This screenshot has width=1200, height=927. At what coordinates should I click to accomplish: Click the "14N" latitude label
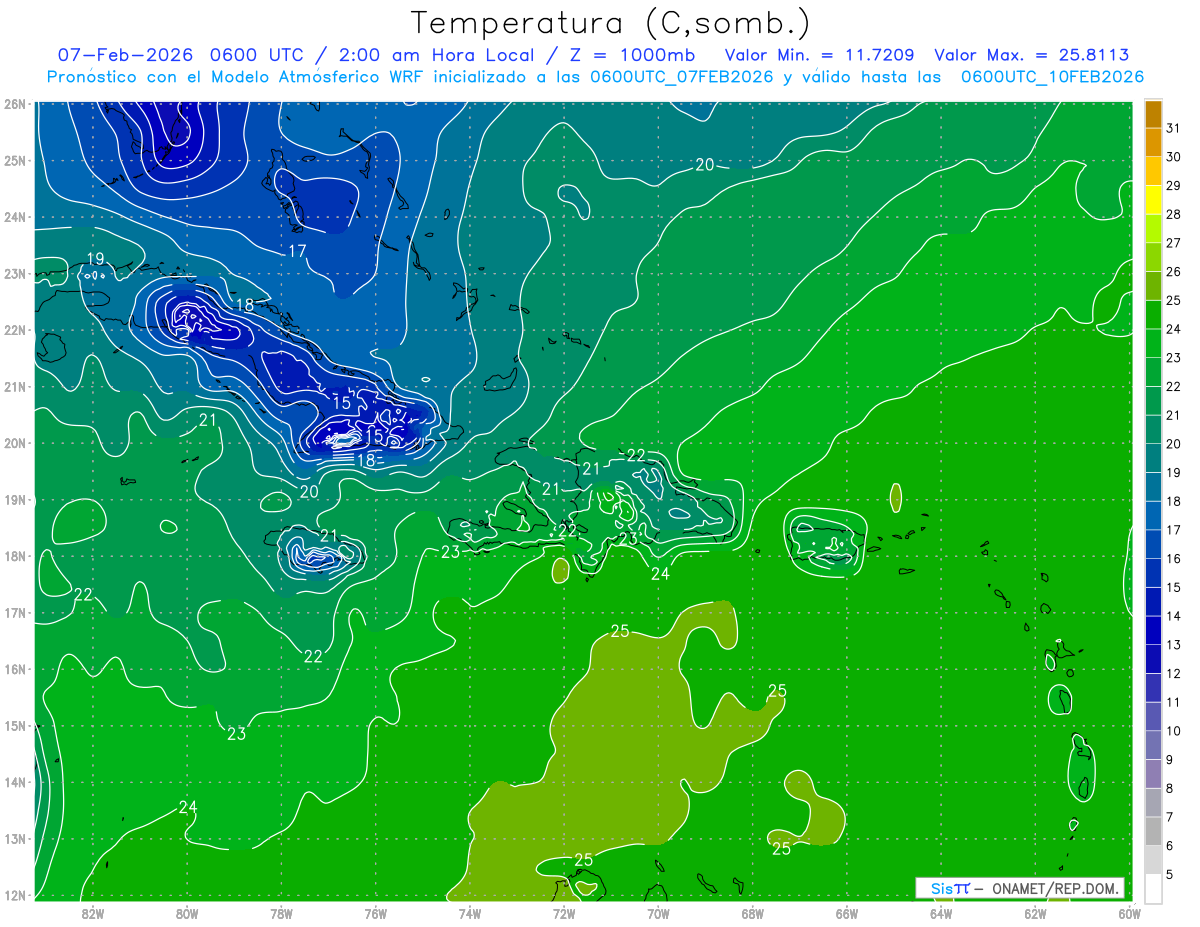coord(14,782)
